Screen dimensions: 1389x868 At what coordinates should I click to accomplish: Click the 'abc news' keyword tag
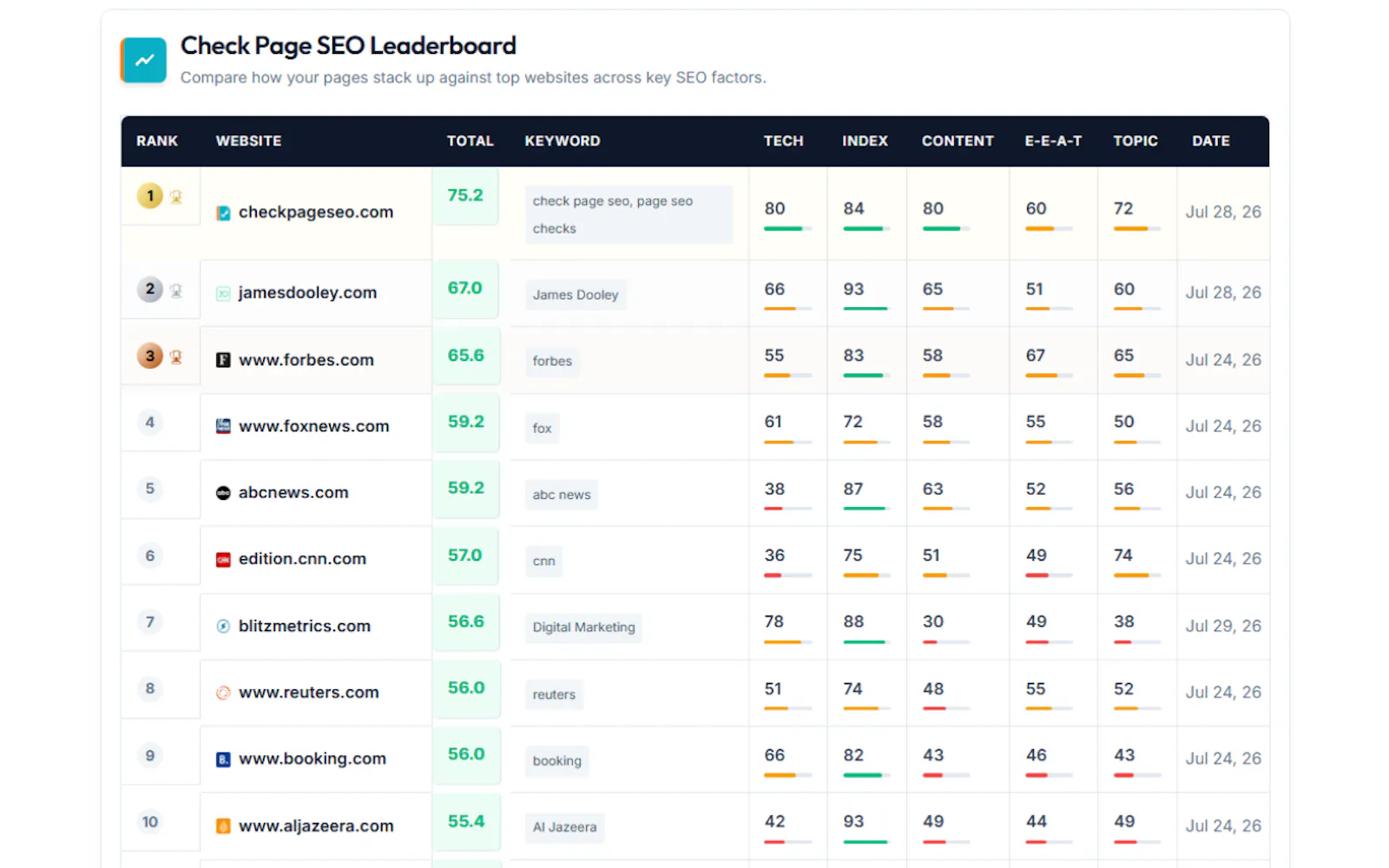pyautogui.click(x=562, y=495)
